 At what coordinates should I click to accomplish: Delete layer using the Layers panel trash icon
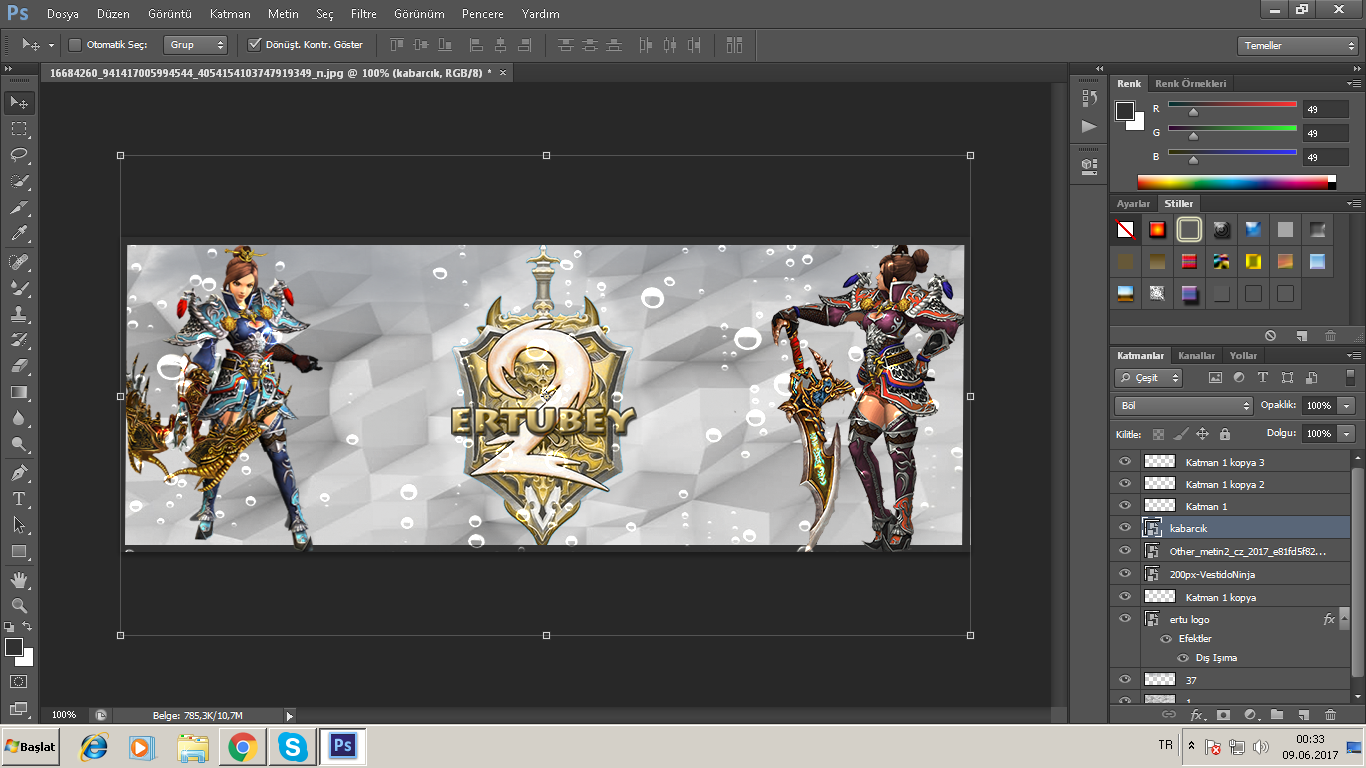coord(1330,715)
